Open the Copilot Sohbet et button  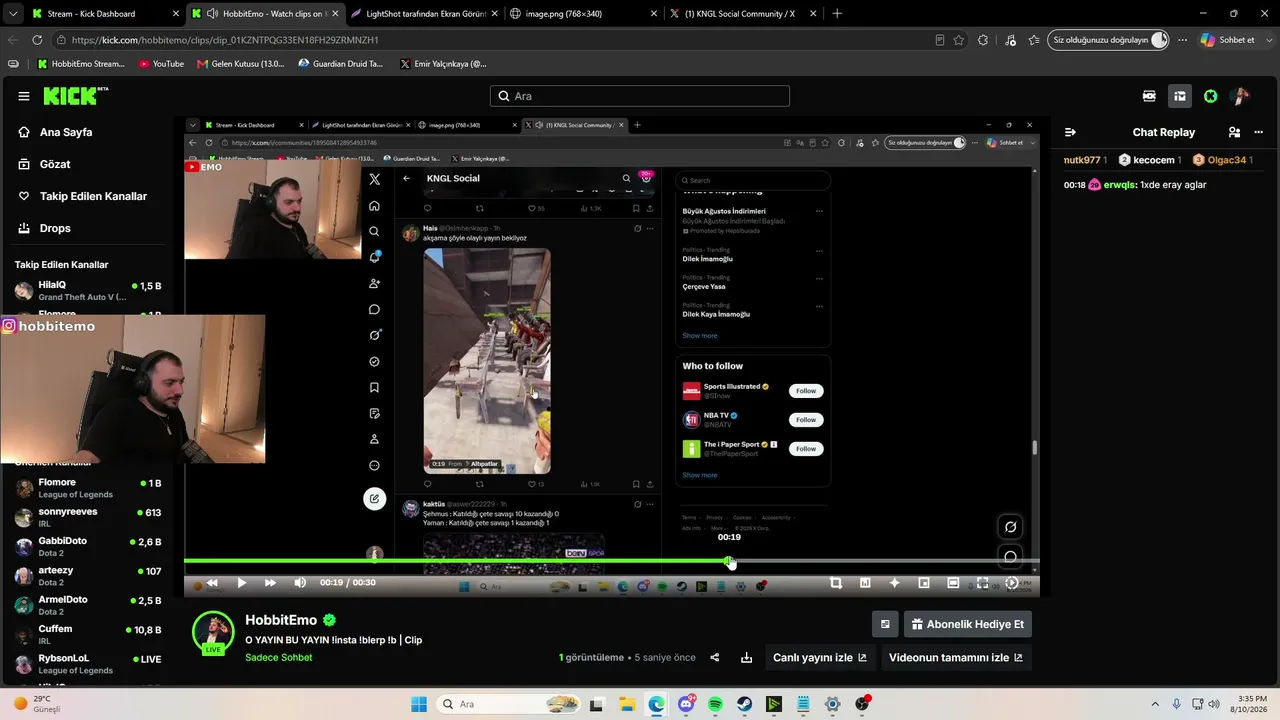(1229, 40)
